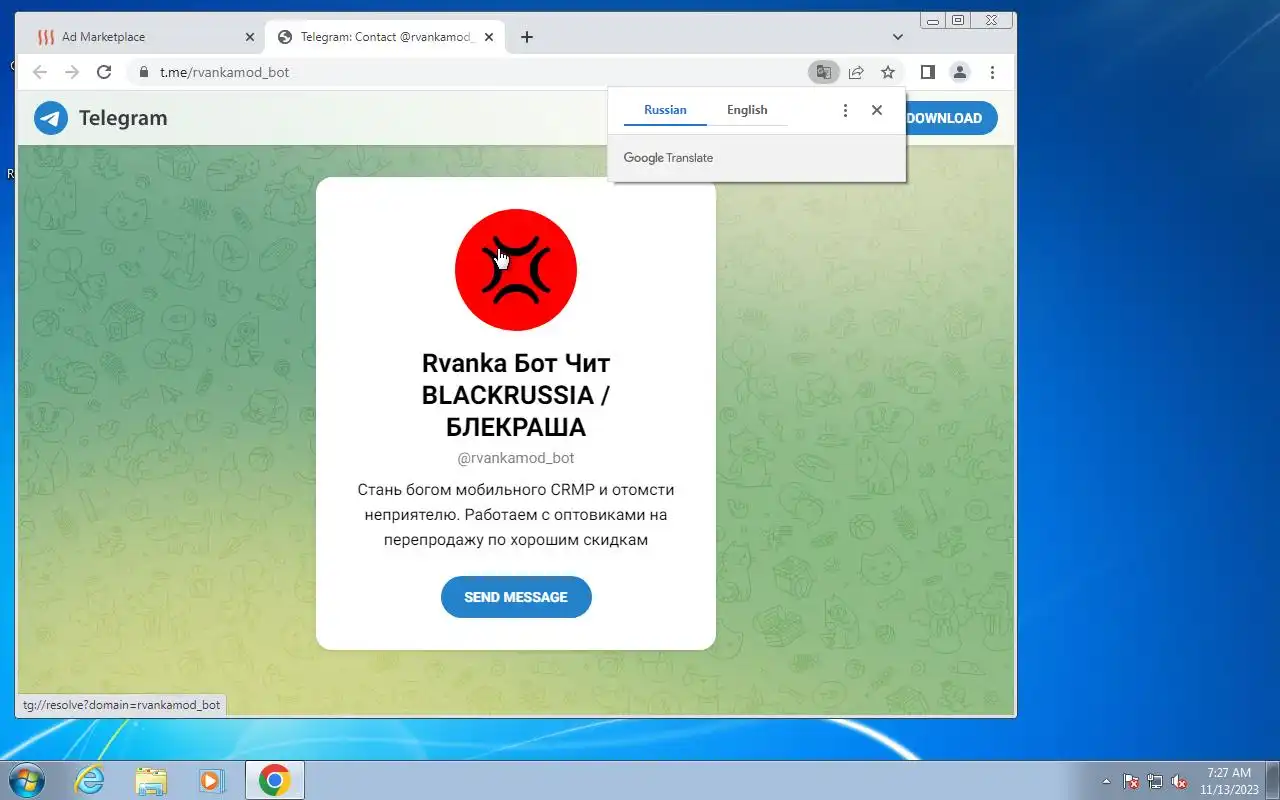Click the network tray icon
The image size is (1280, 800).
pos(1155,781)
